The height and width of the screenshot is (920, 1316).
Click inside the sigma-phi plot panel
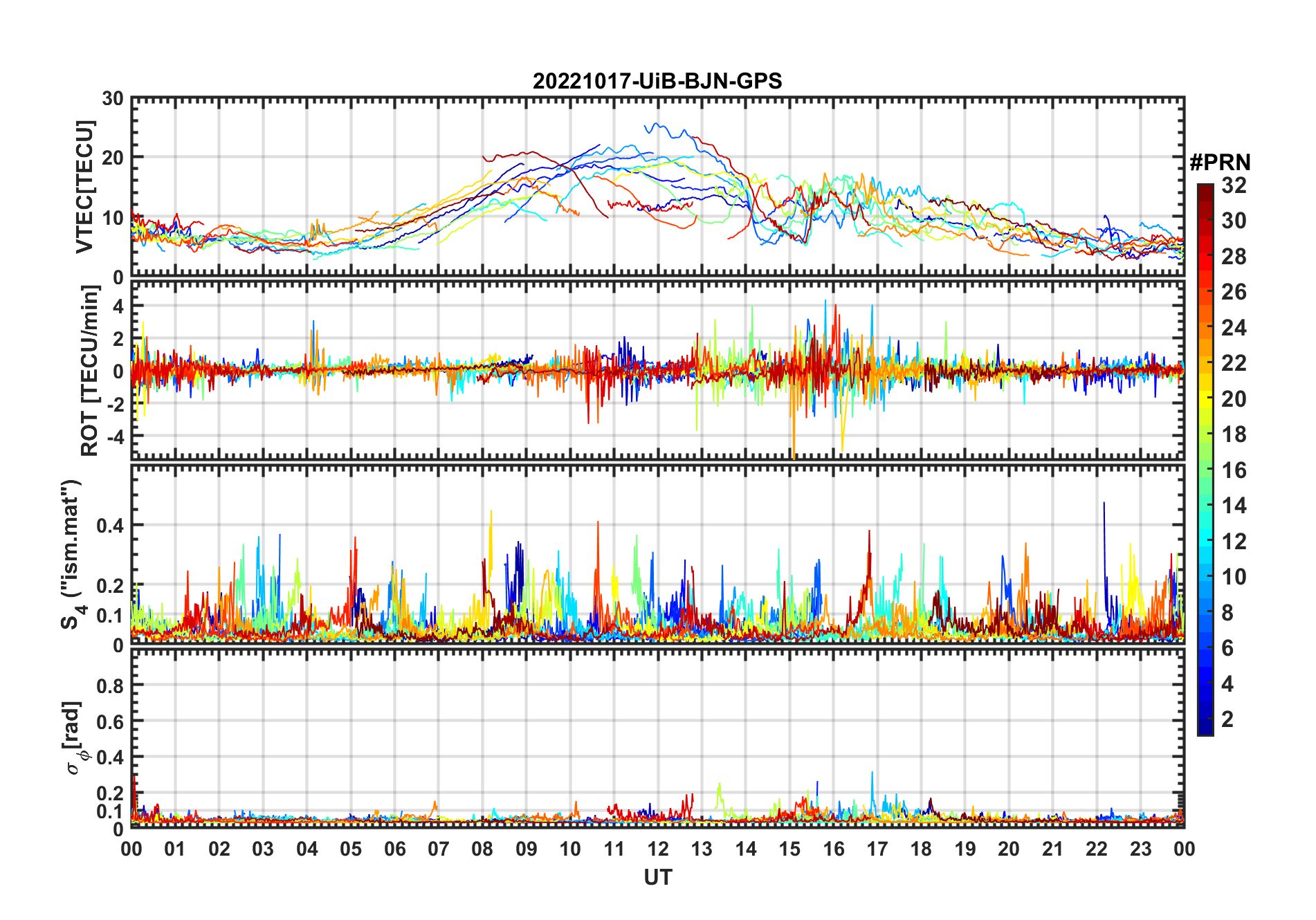(658, 738)
